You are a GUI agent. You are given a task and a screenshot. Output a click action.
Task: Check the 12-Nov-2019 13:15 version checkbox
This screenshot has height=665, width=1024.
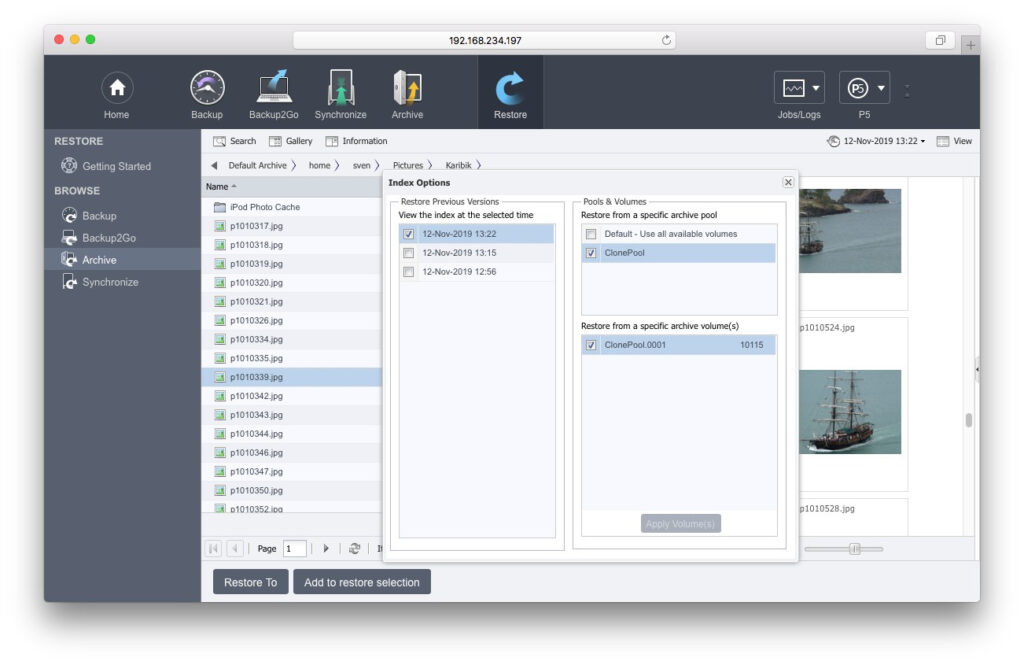[408, 253]
